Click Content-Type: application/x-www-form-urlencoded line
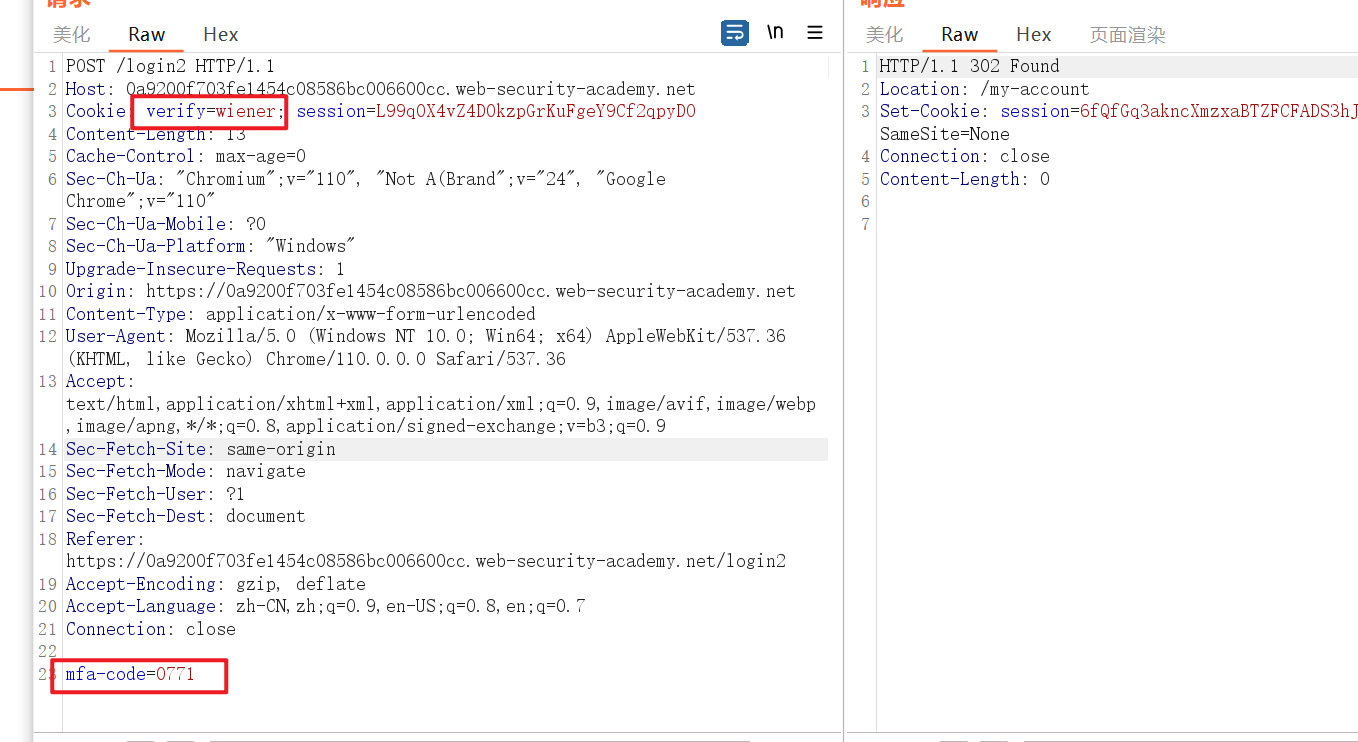The height and width of the screenshot is (742, 1358). click(300, 314)
